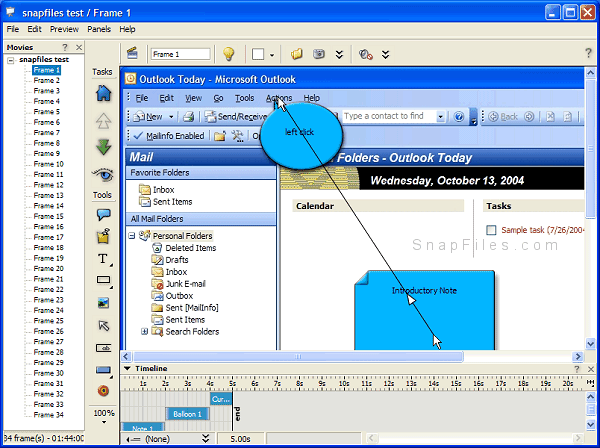The image size is (600, 448).
Task: Open the Help menu
Action: tap(127, 29)
